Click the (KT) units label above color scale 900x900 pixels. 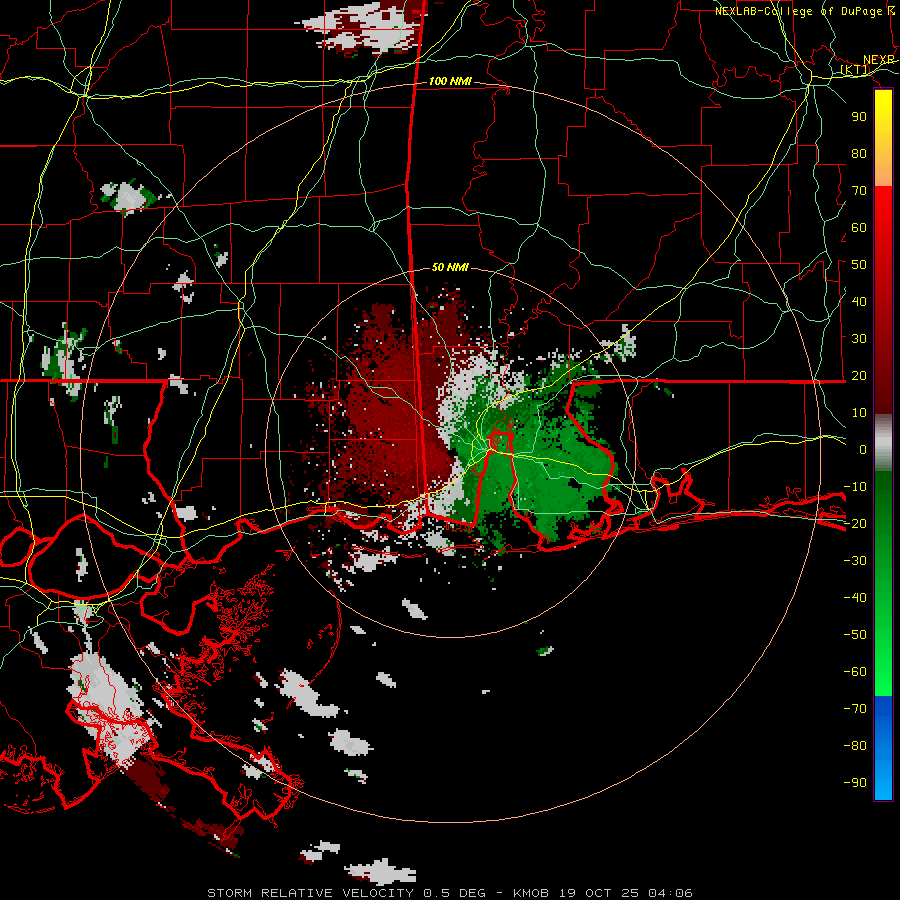click(855, 70)
